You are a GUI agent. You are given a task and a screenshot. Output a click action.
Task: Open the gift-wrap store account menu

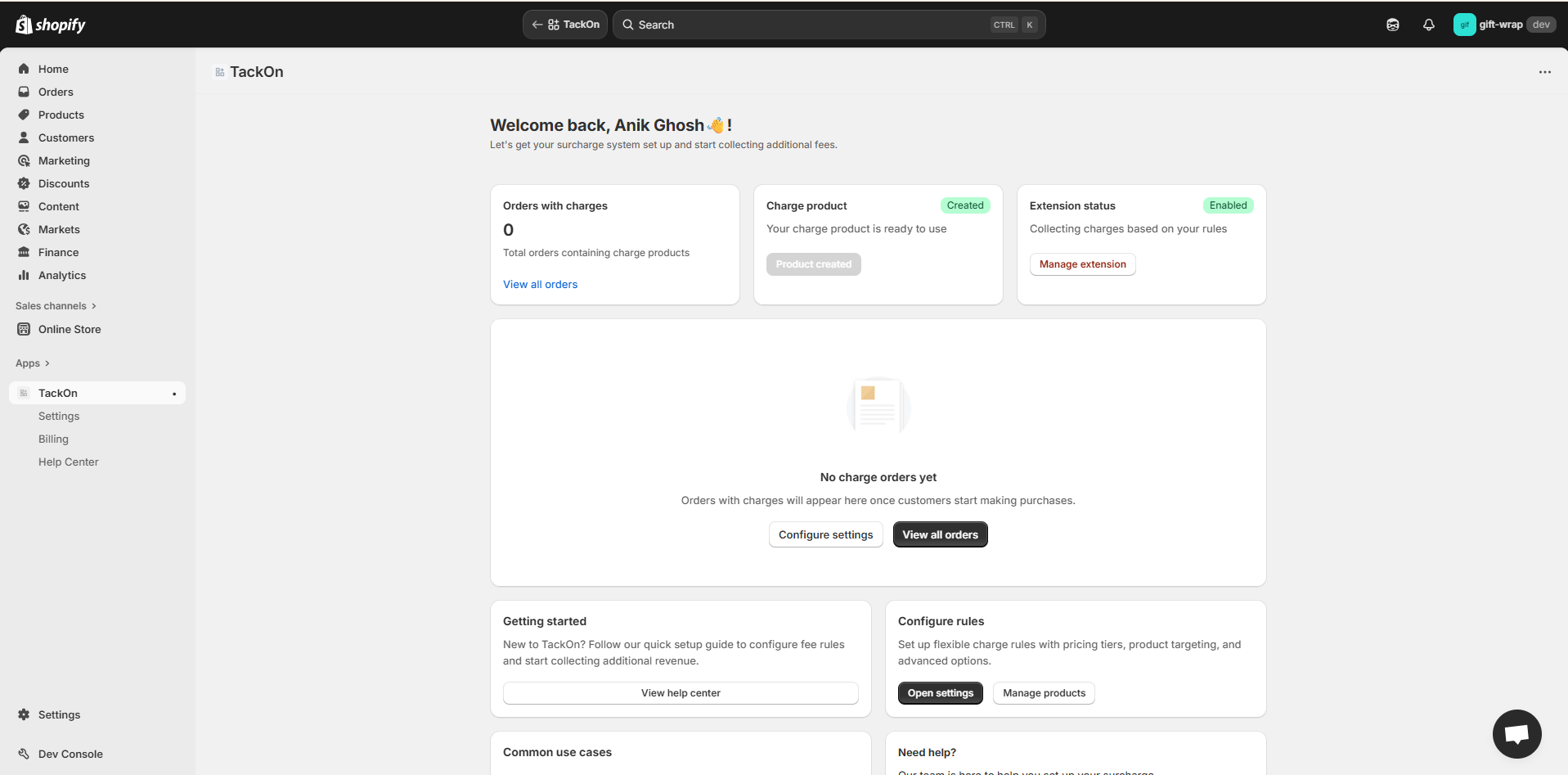[x=1503, y=25]
